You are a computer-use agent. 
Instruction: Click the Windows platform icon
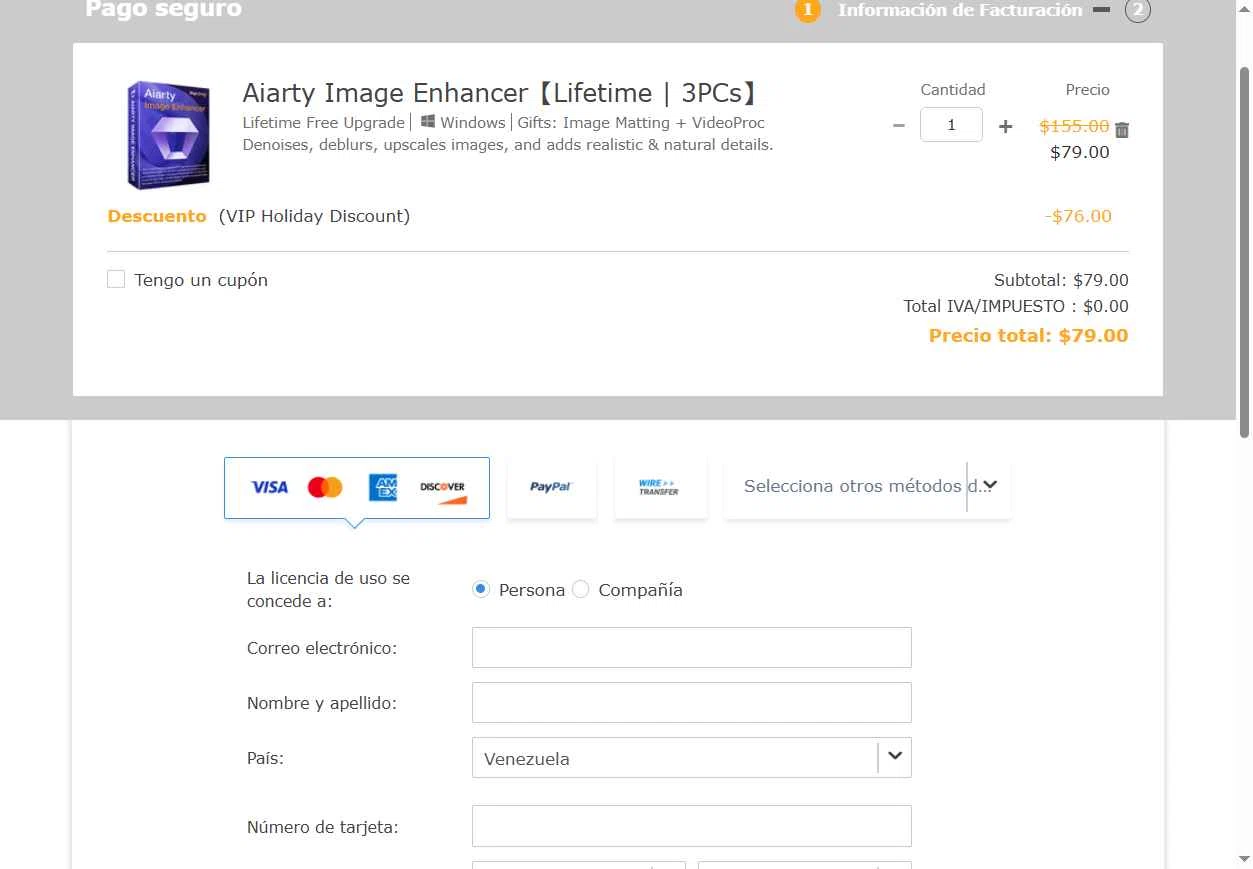[427, 122]
